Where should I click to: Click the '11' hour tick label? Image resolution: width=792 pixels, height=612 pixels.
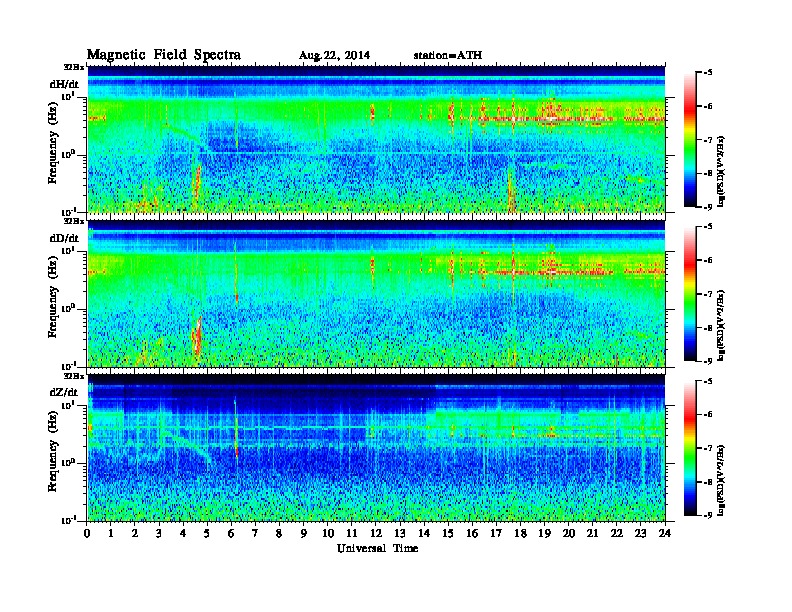[352, 533]
